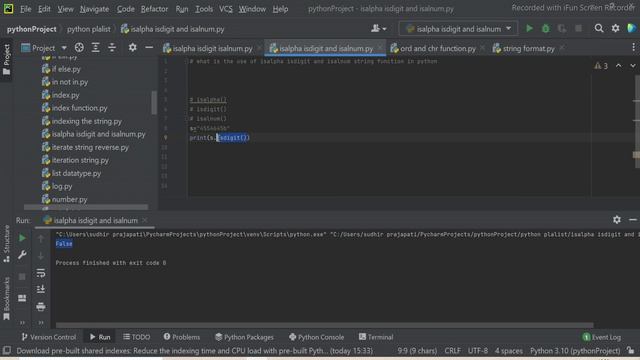Open the Problems tool window
The height and width of the screenshot is (360, 640).
[x=182, y=337]
